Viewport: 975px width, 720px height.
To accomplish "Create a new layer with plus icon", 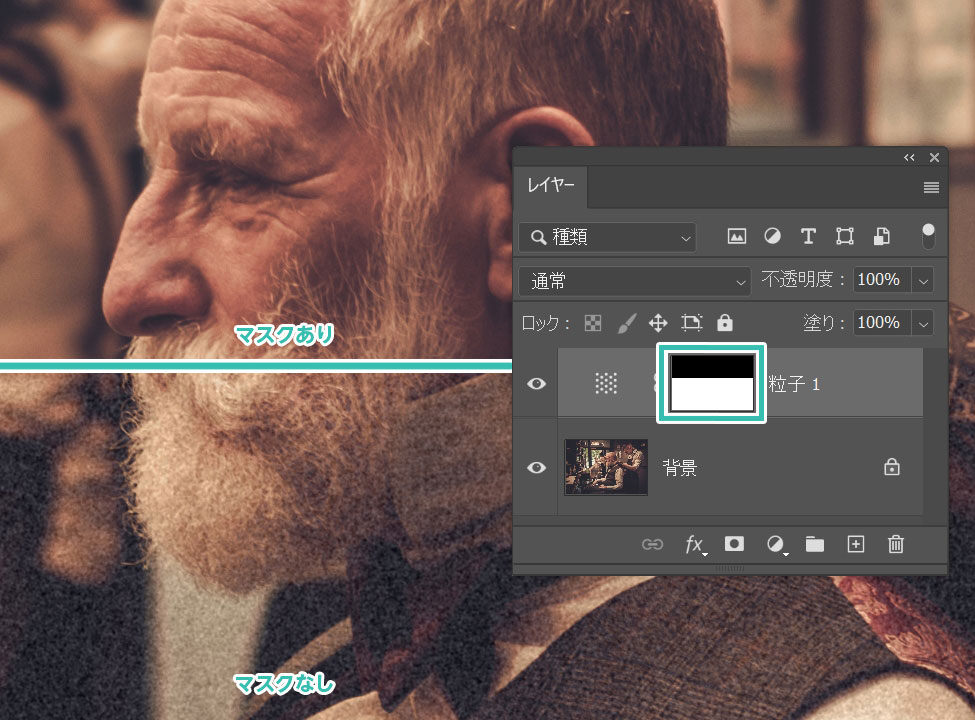I will coord(855,544).
